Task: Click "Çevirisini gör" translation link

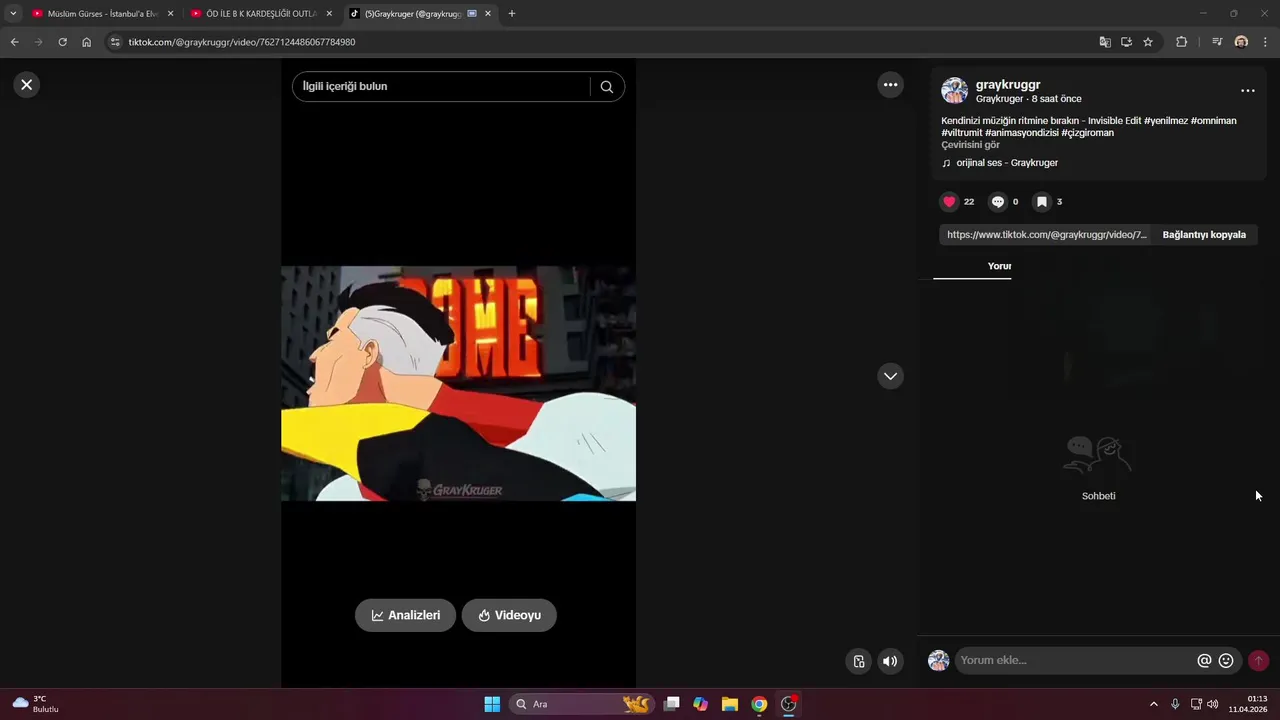Action: pos(970,145)
